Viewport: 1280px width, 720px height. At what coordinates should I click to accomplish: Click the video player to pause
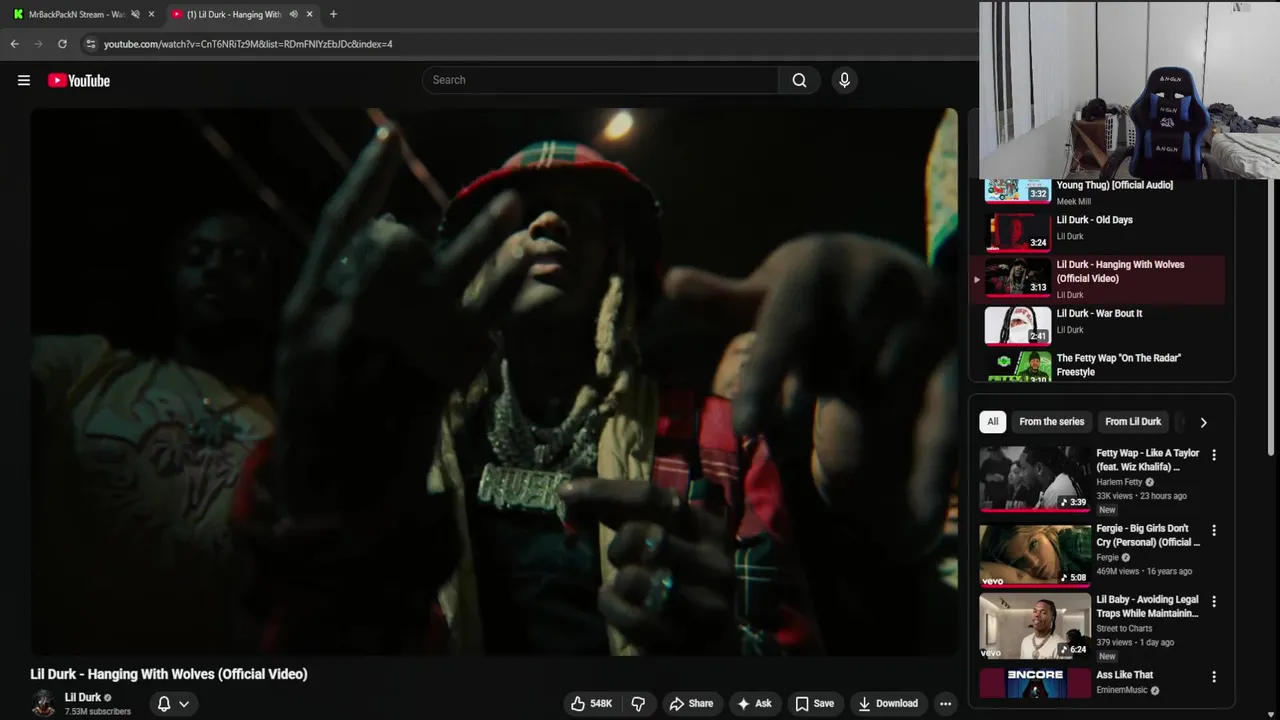click(494, 382)
